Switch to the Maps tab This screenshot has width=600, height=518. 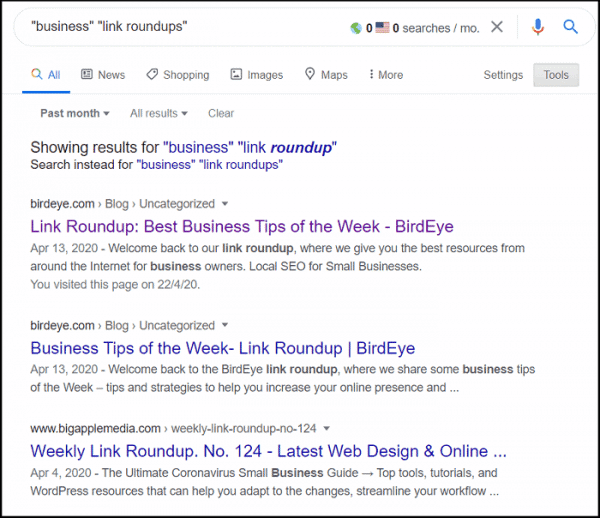click(326, 75)
